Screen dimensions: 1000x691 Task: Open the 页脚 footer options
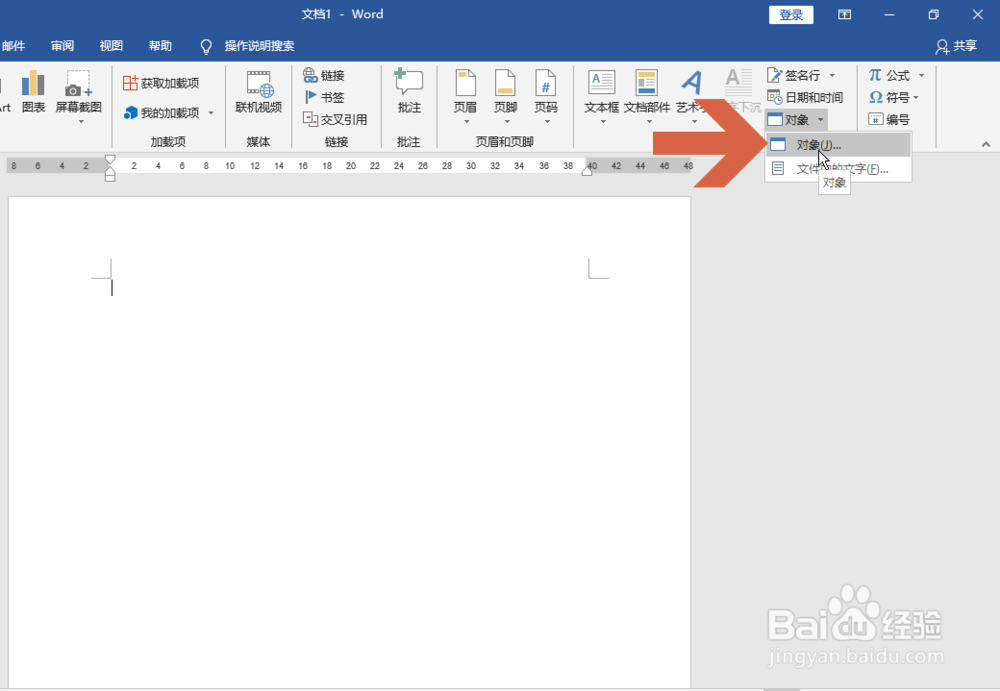[505, 96]
